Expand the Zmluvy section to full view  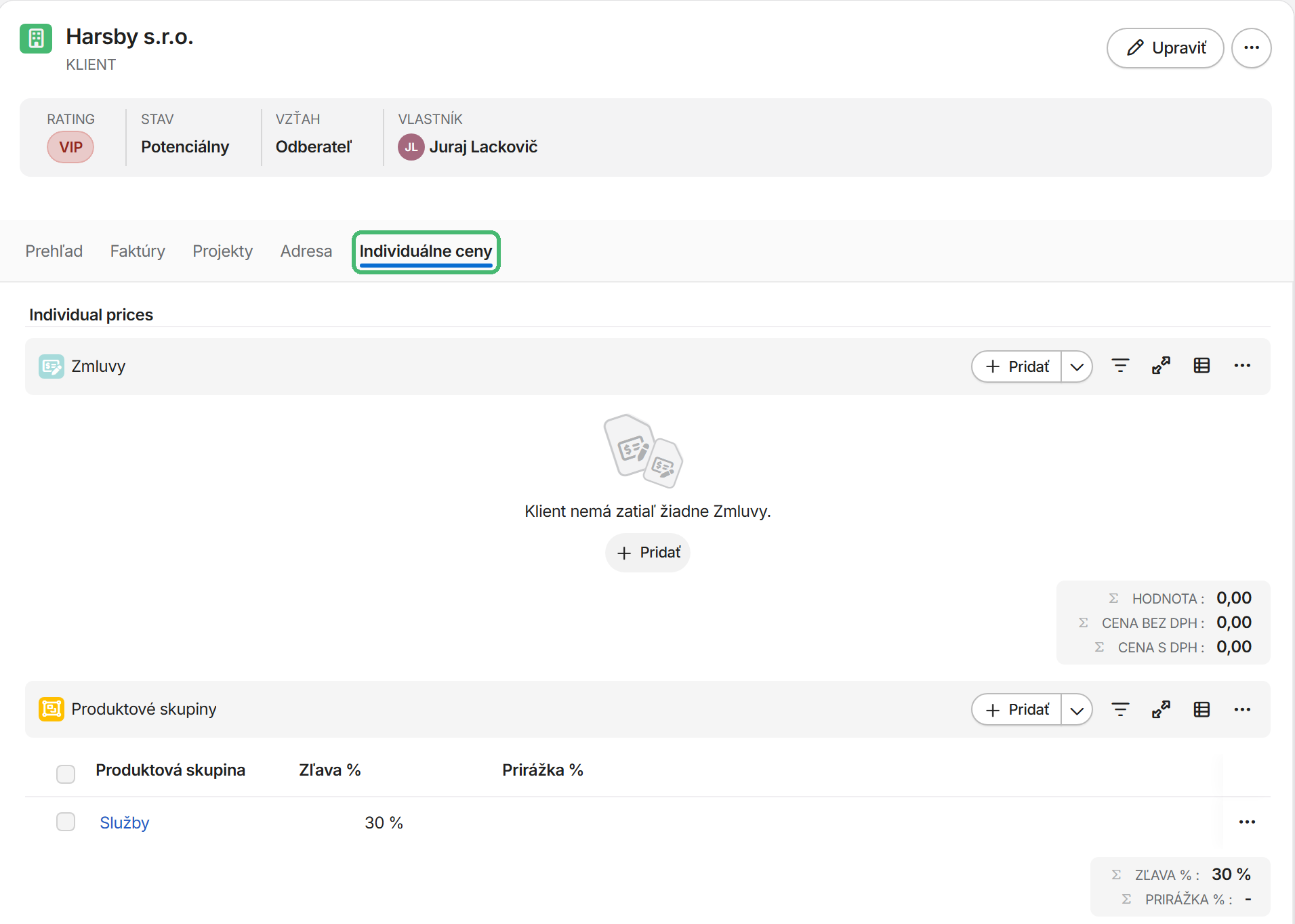pos(1161,366)
